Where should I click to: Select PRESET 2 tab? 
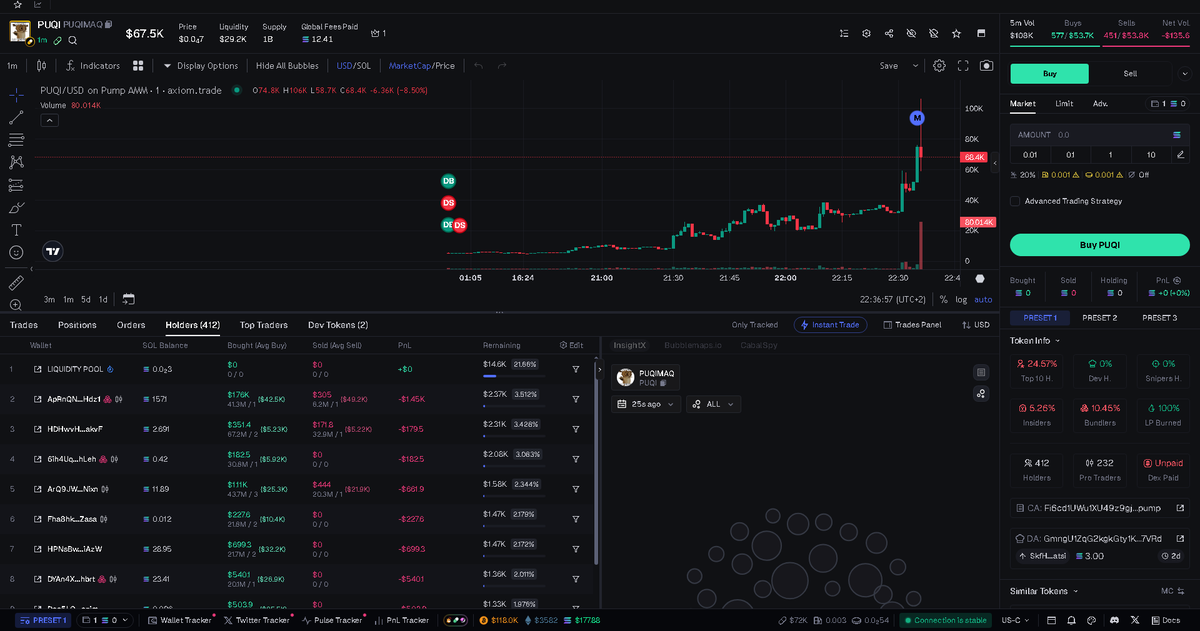coord(1099,317)
